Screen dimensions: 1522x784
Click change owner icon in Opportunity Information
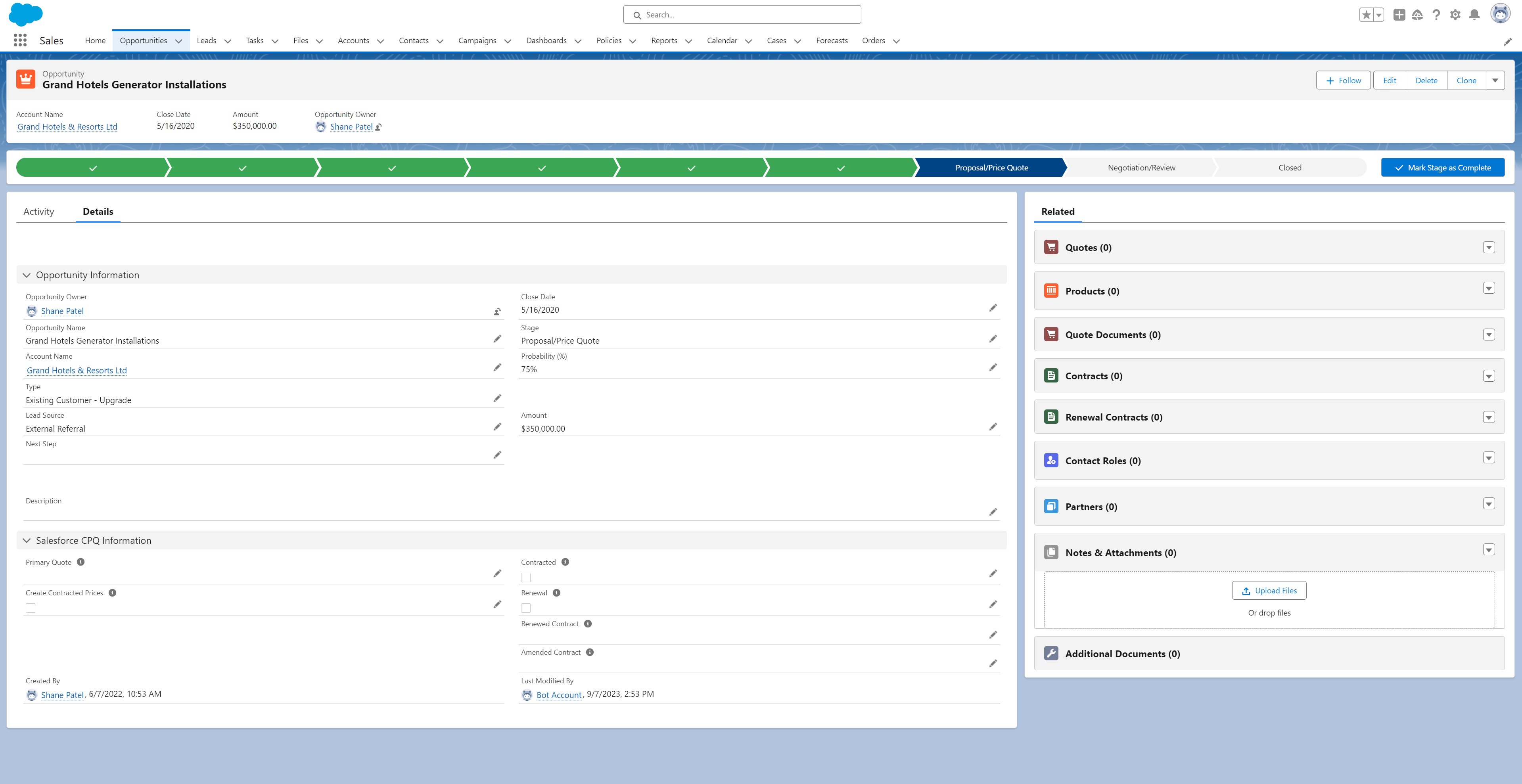pos(497,311)
